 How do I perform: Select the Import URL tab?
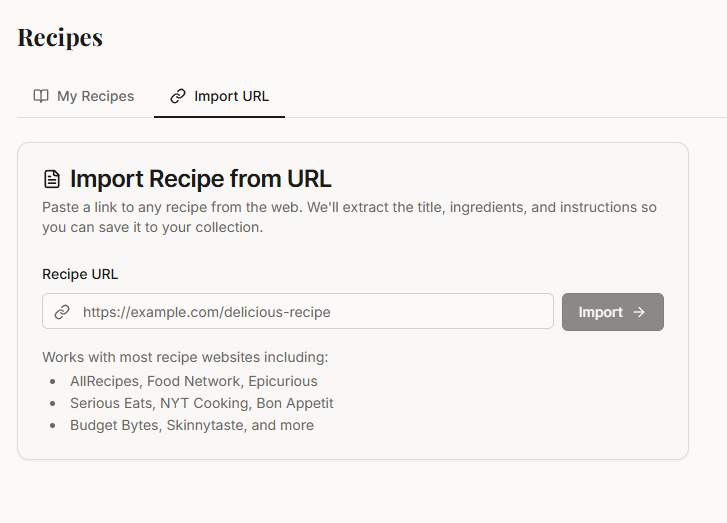pos(219,96)
